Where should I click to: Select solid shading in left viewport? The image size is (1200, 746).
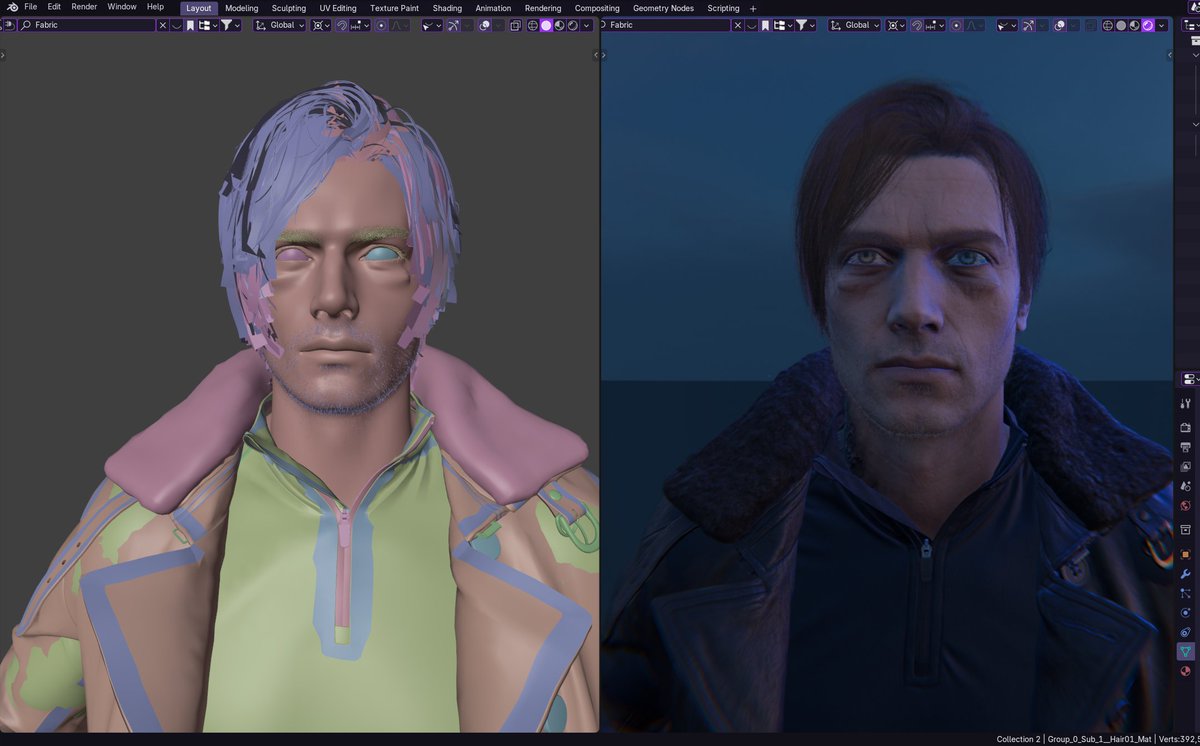point(546,25)
